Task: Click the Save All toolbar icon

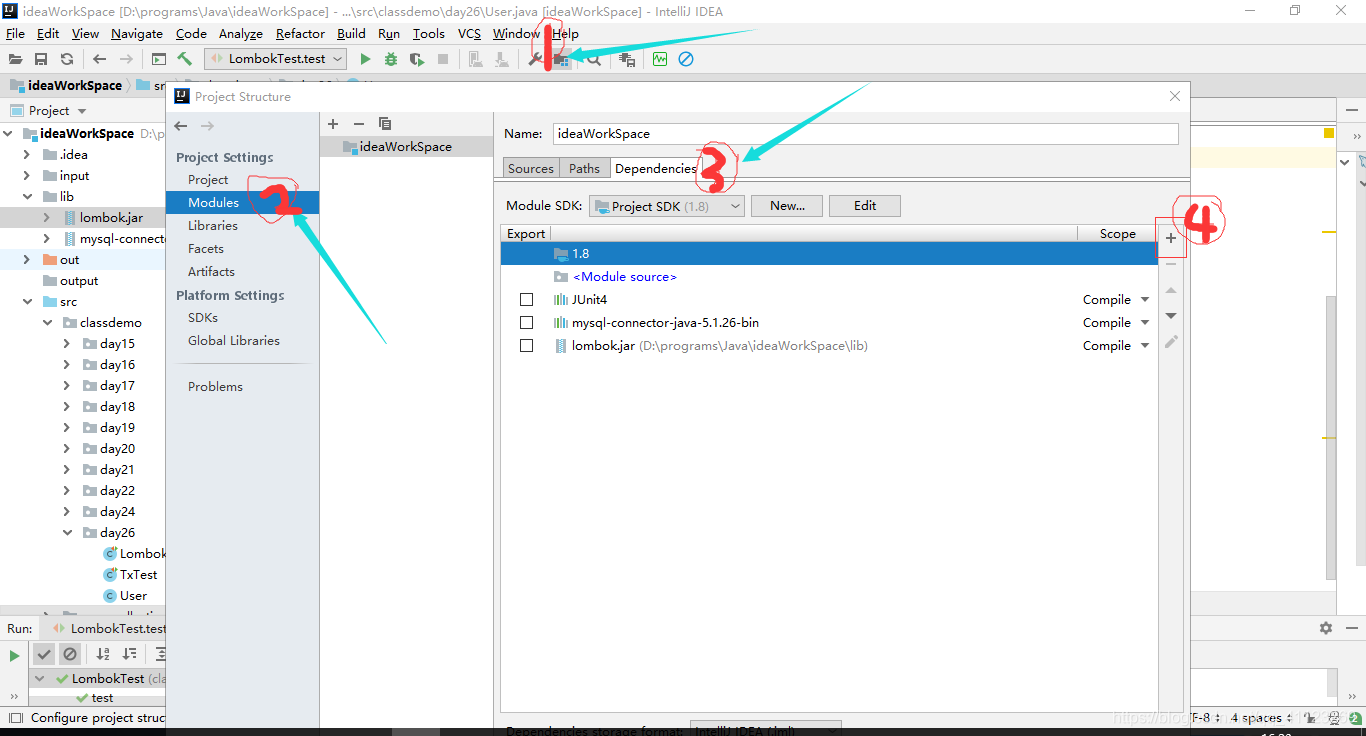Action: pos(41,59)
